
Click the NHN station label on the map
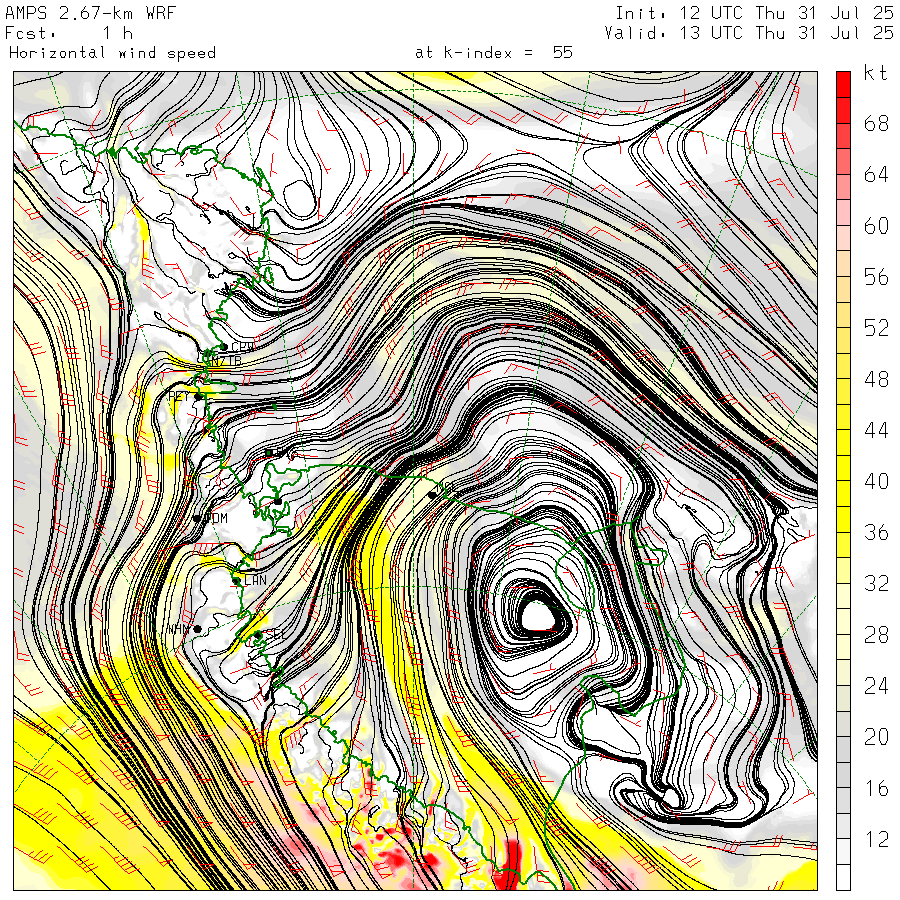pyautogui.click(x=179, y=630)
